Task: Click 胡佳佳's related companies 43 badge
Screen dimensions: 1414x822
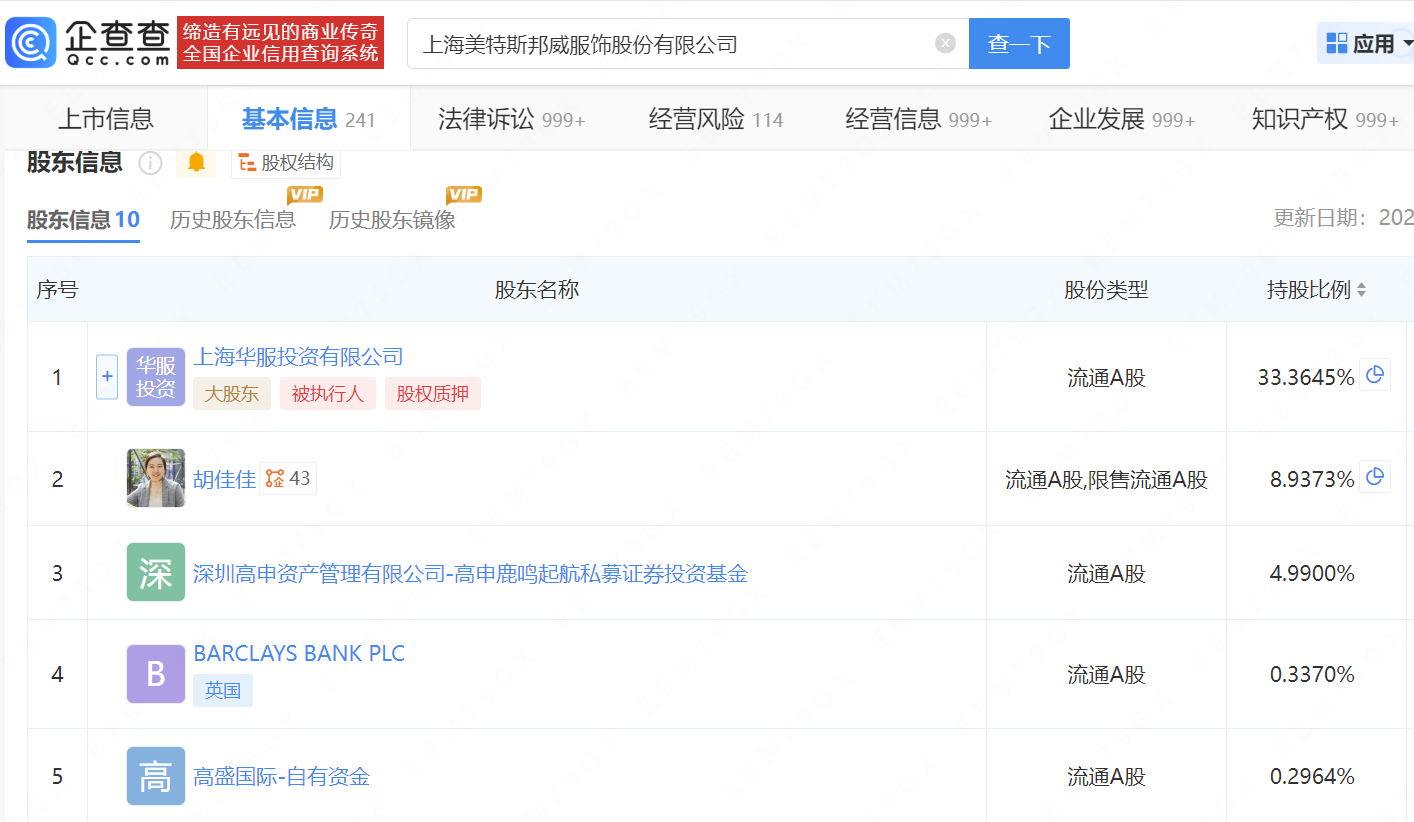Action: (288, 478)
